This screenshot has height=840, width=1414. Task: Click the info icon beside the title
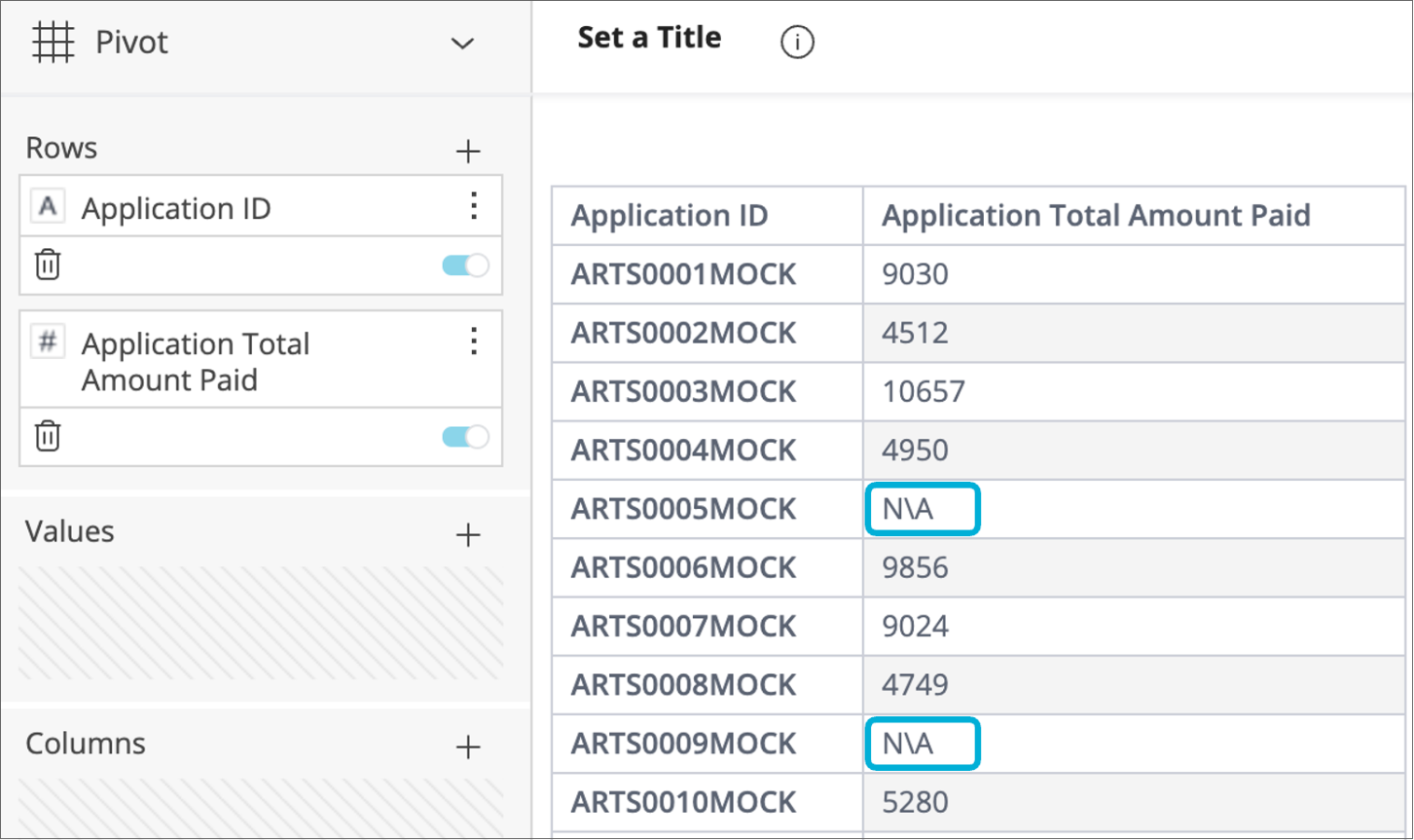(x=797, y=42)
